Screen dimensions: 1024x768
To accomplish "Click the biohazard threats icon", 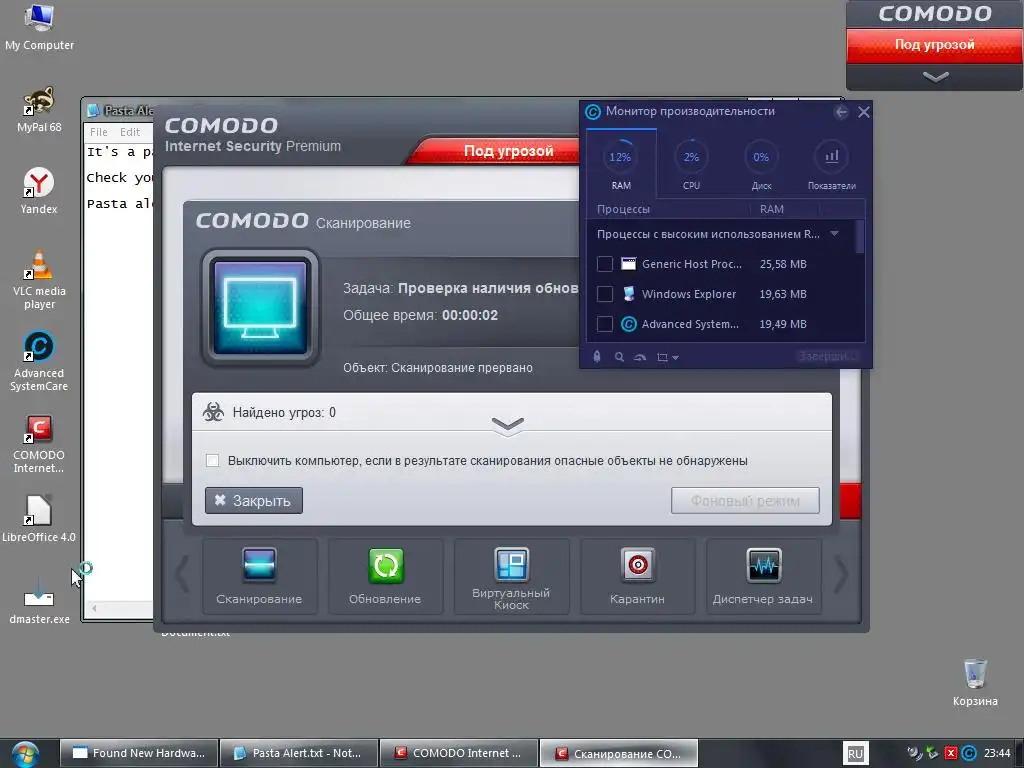I will click(214, 412).
